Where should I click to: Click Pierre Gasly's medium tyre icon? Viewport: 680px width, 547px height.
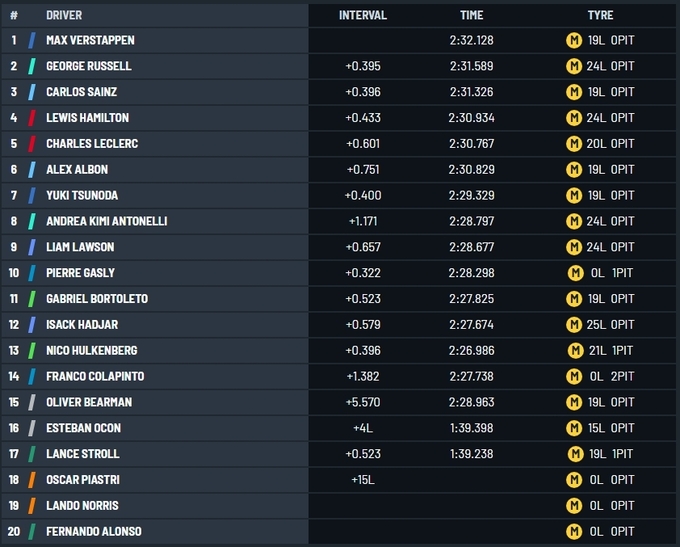(x=574, y=273)
